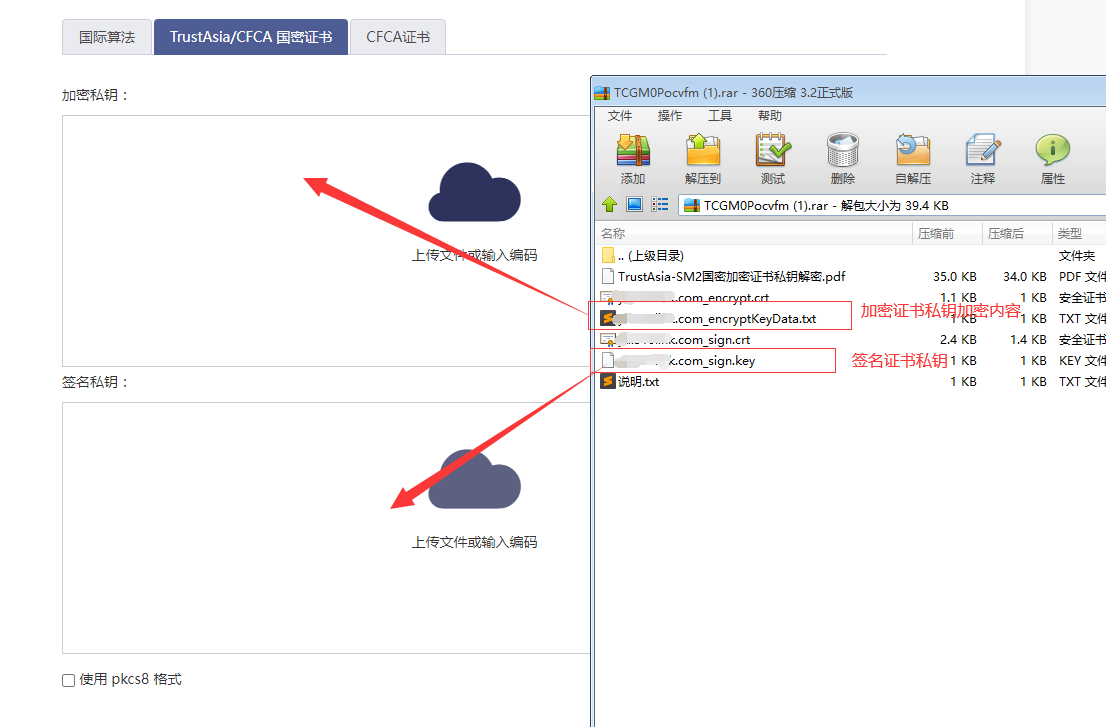Viewport: 1106px width, 727px height.
Task: Go up with the green arrow icon
Action: (609, 205)
